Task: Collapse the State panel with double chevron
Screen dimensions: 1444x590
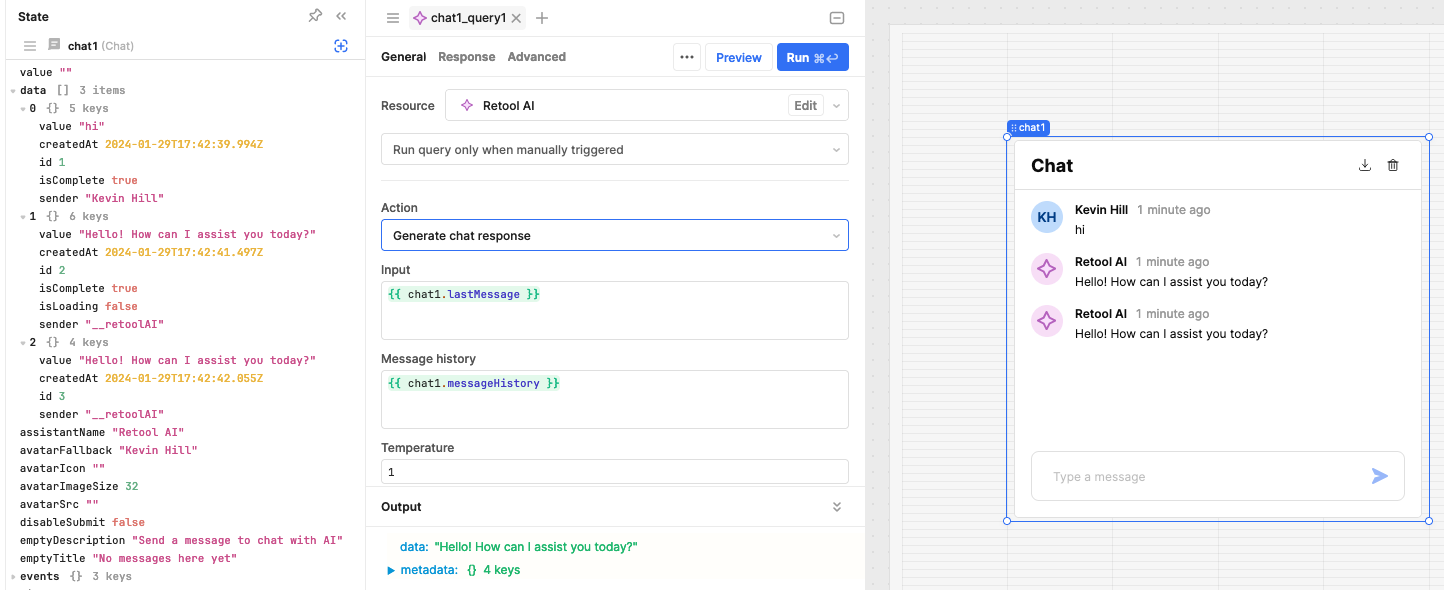Action: 341,16
